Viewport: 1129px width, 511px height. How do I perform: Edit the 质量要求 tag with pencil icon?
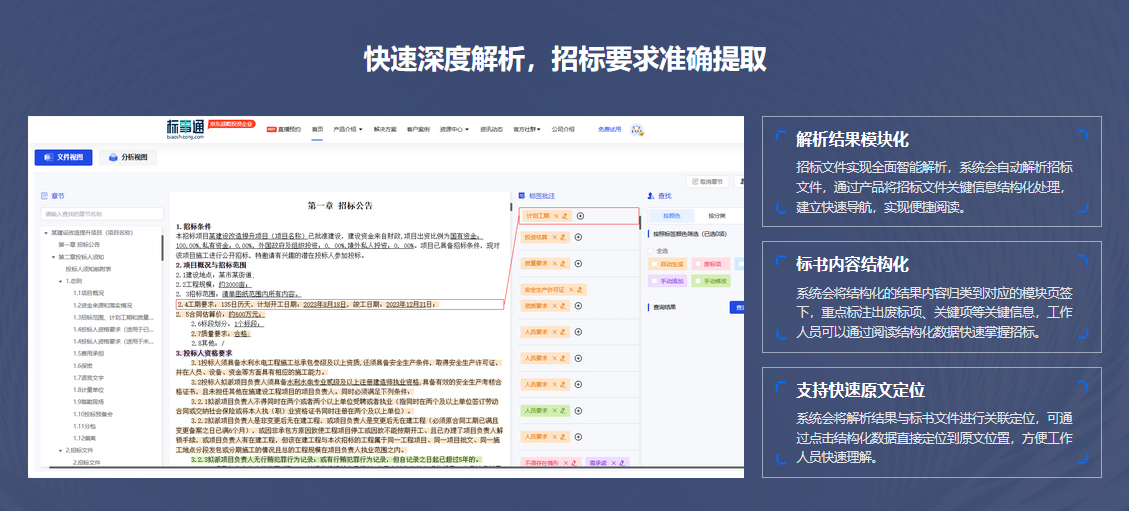point(562,263)
